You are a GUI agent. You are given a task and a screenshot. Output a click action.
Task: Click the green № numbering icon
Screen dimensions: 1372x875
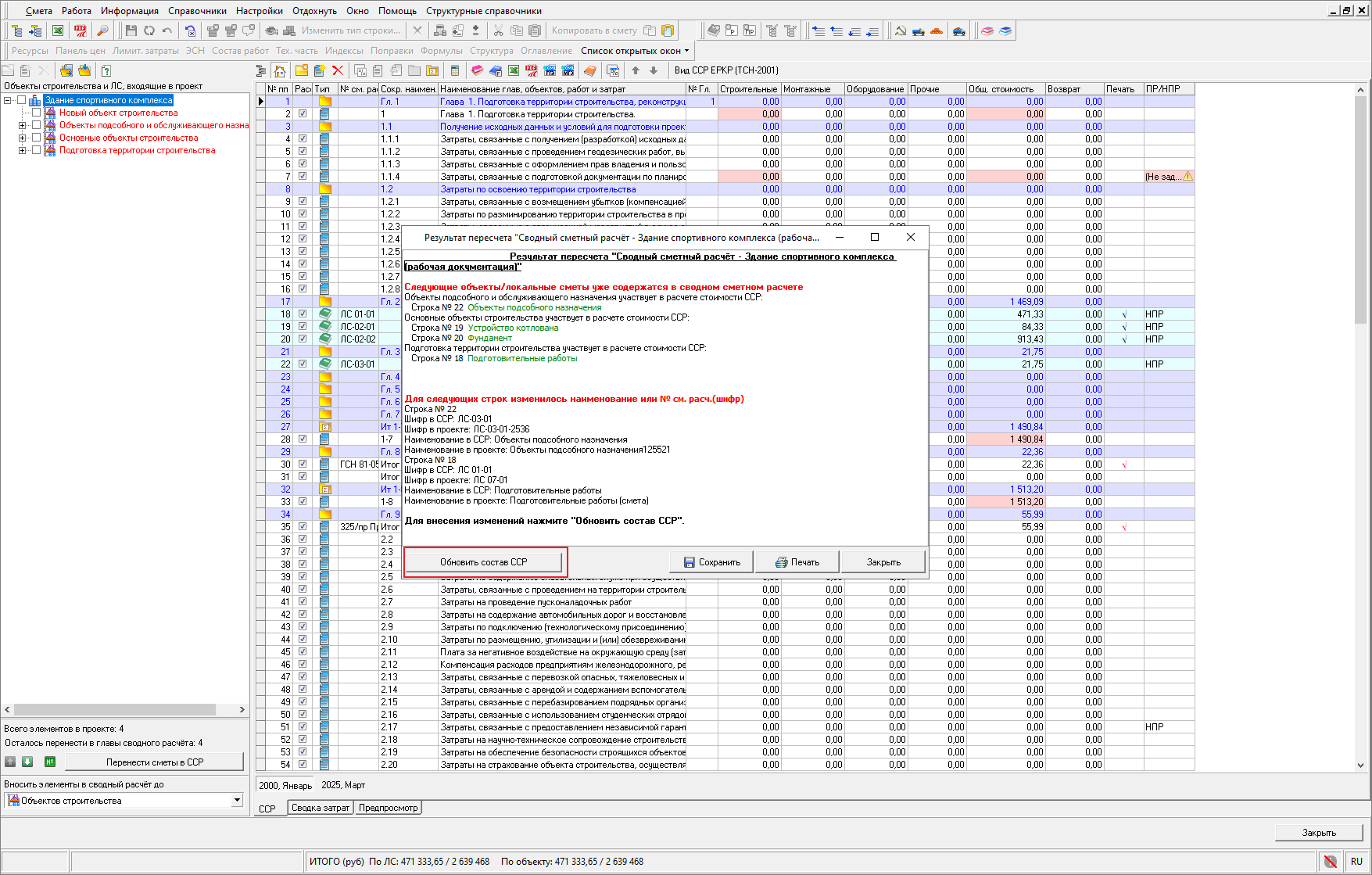[49, 762]
